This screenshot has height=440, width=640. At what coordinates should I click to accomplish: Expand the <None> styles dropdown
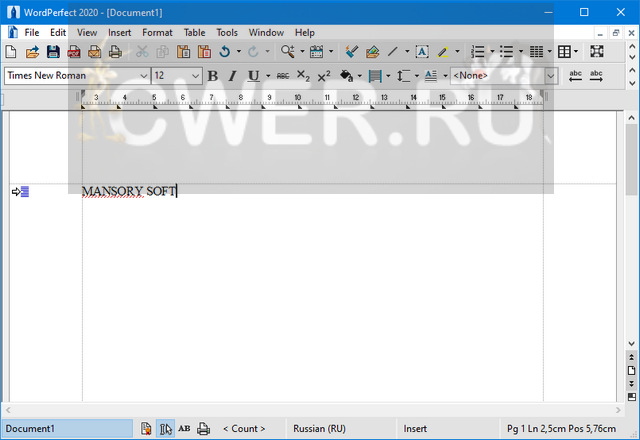tap(551, 76)
